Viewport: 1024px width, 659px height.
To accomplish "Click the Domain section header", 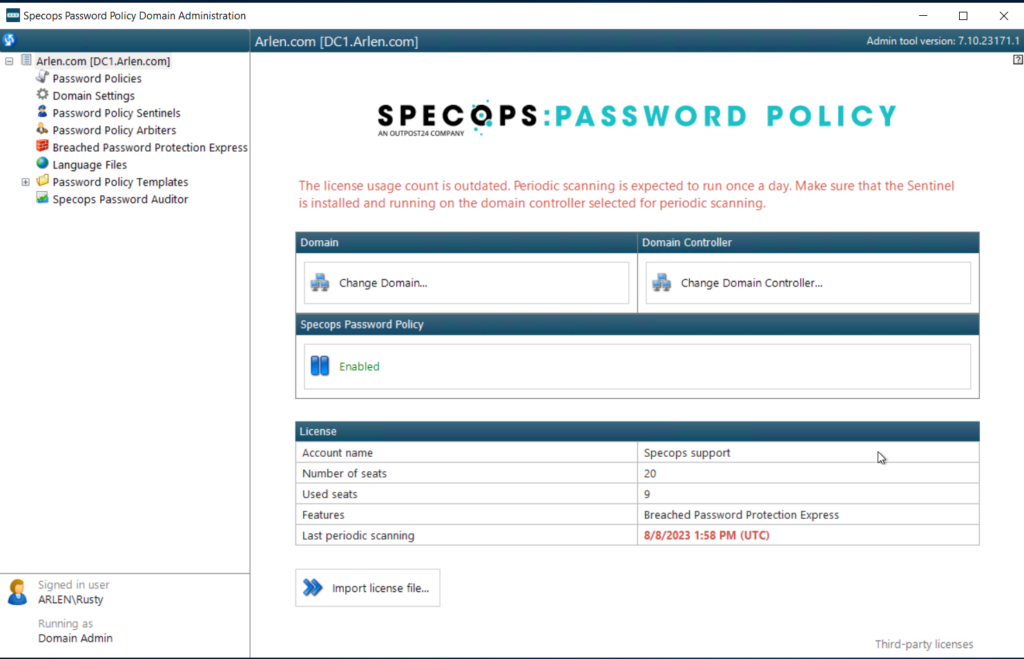I will (x=466, y=242).
